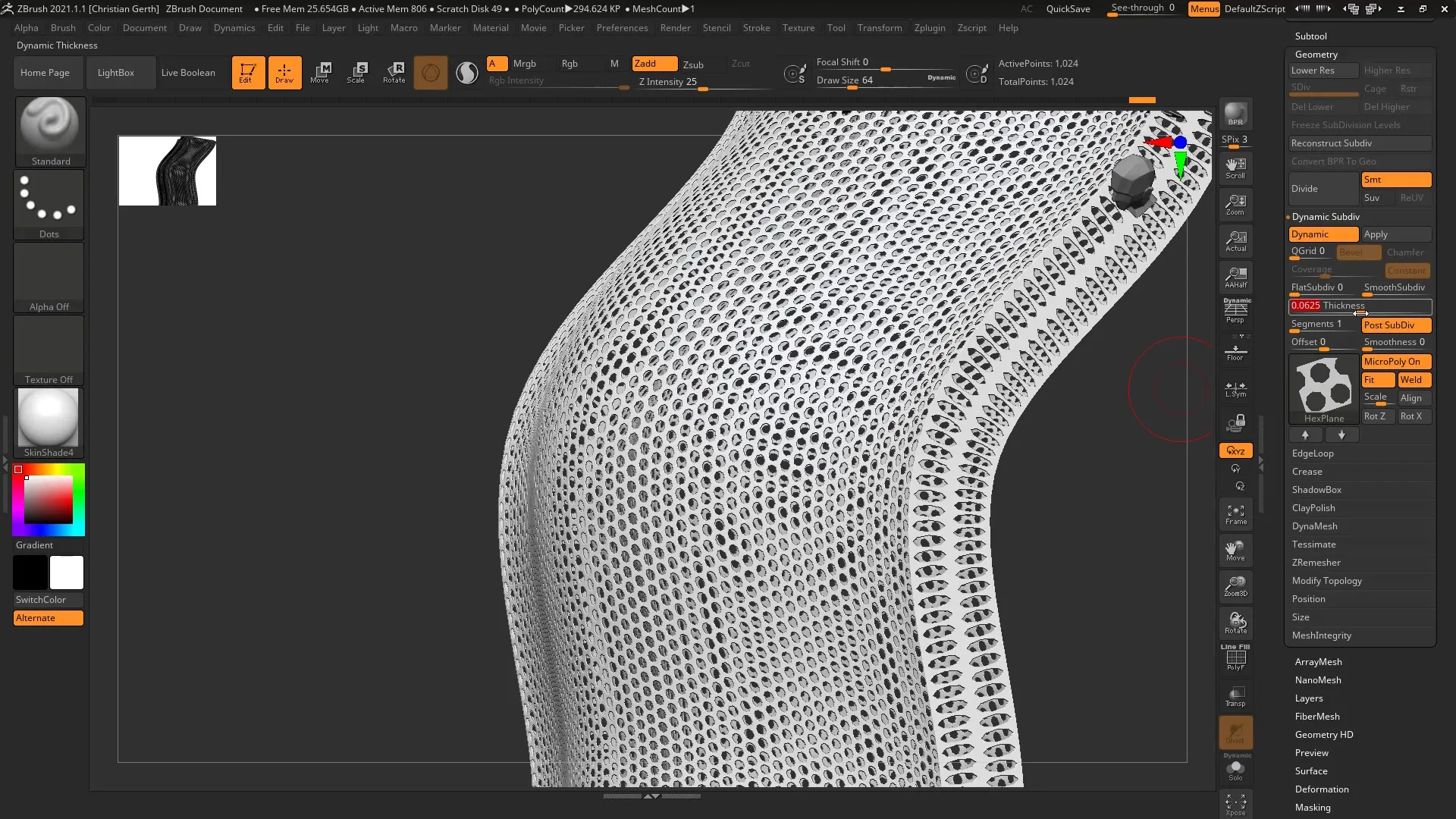Click the Thickness slider
Screen dimensions: 1456x819
[1360, 306]
